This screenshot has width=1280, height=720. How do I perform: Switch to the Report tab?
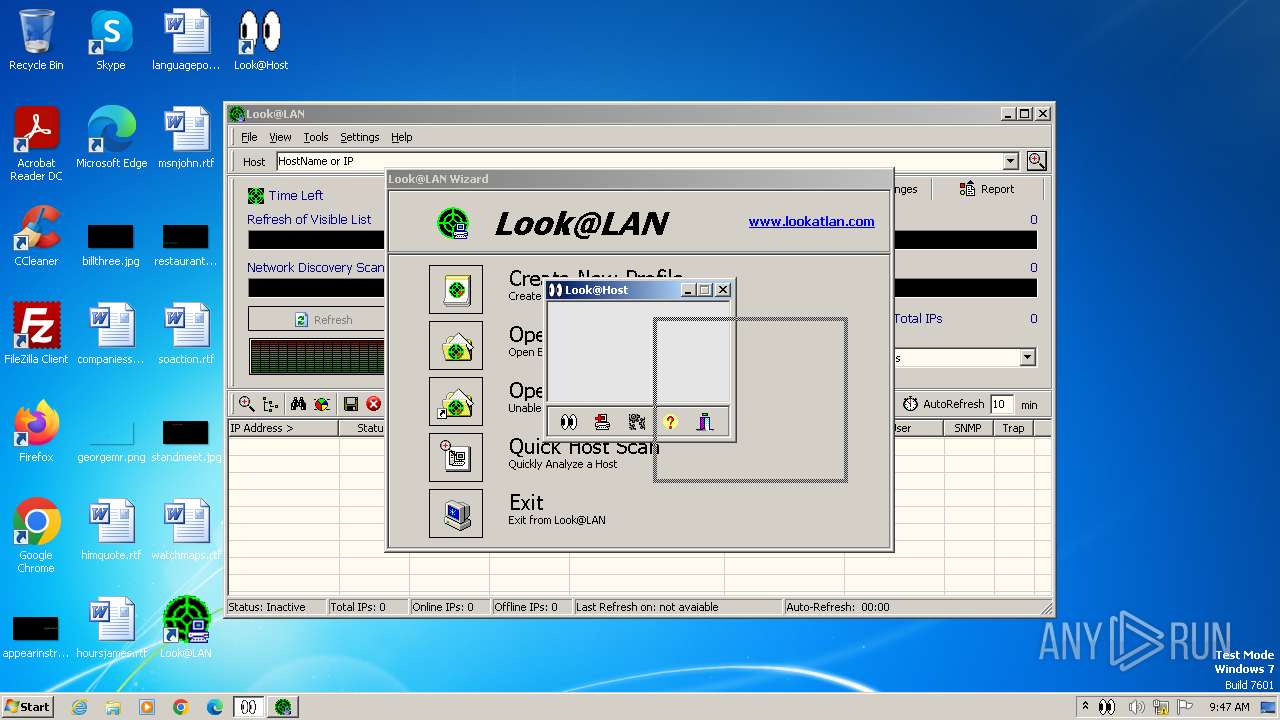tap(987, 189)
